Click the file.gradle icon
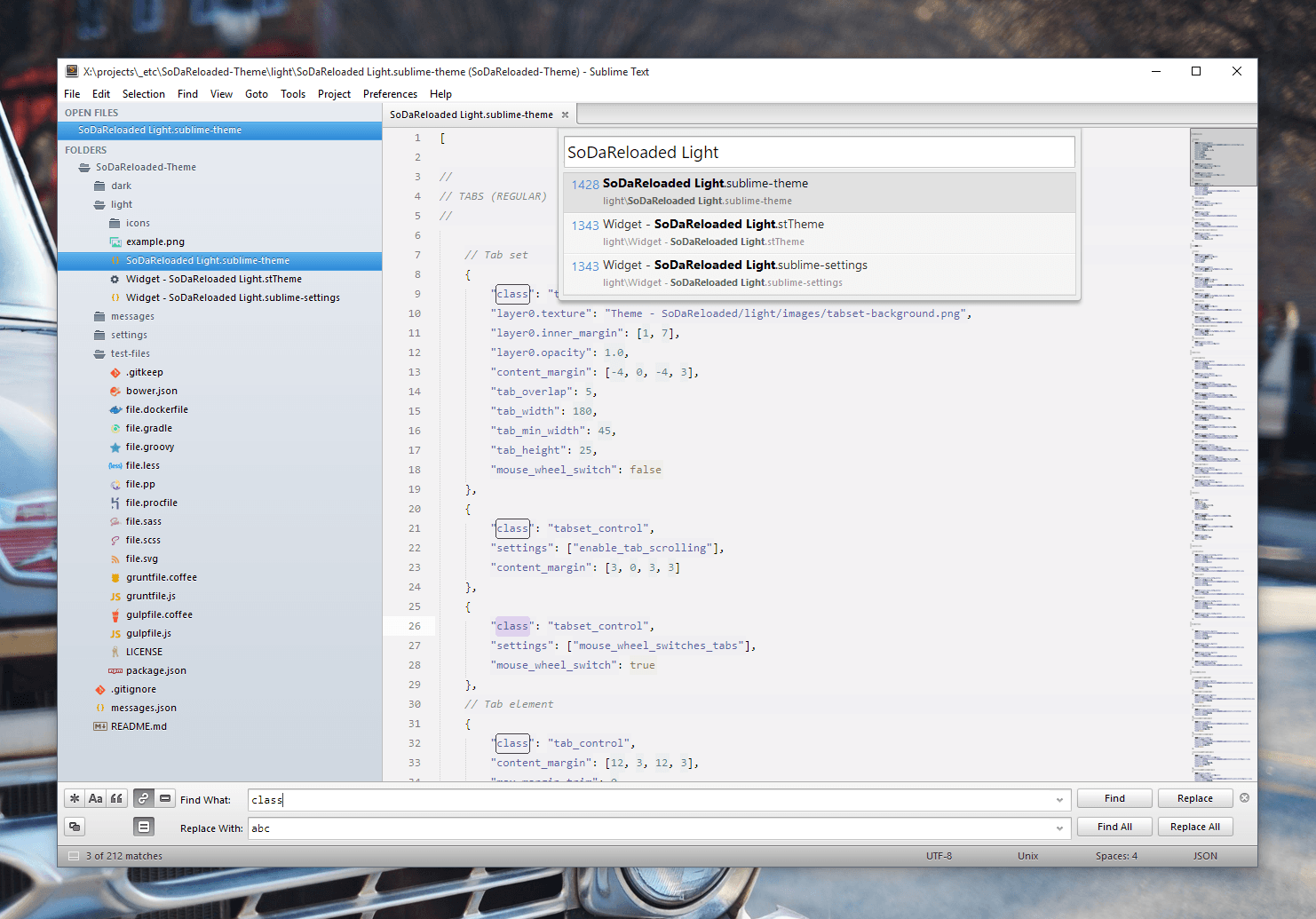Viewport: 1316px width, 919px height. [115, 428]
